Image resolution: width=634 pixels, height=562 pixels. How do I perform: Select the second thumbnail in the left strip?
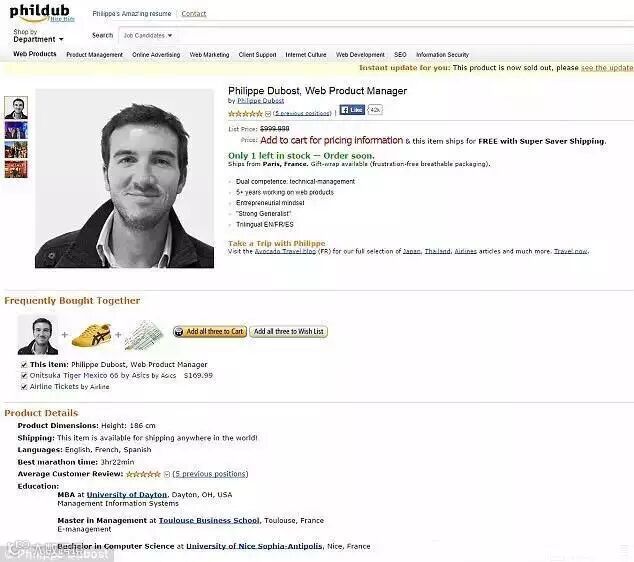[x=16, y=131]
